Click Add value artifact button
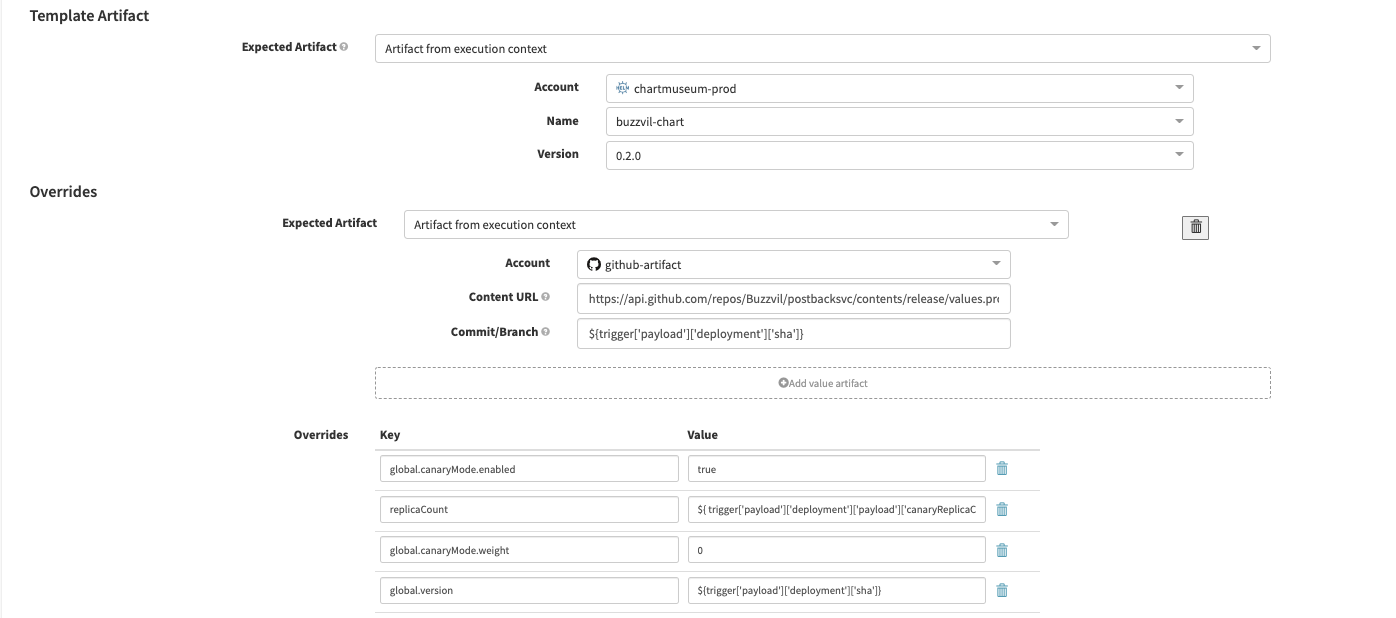The width and height of the screenshot is (1396, 618). coord(822,383)
